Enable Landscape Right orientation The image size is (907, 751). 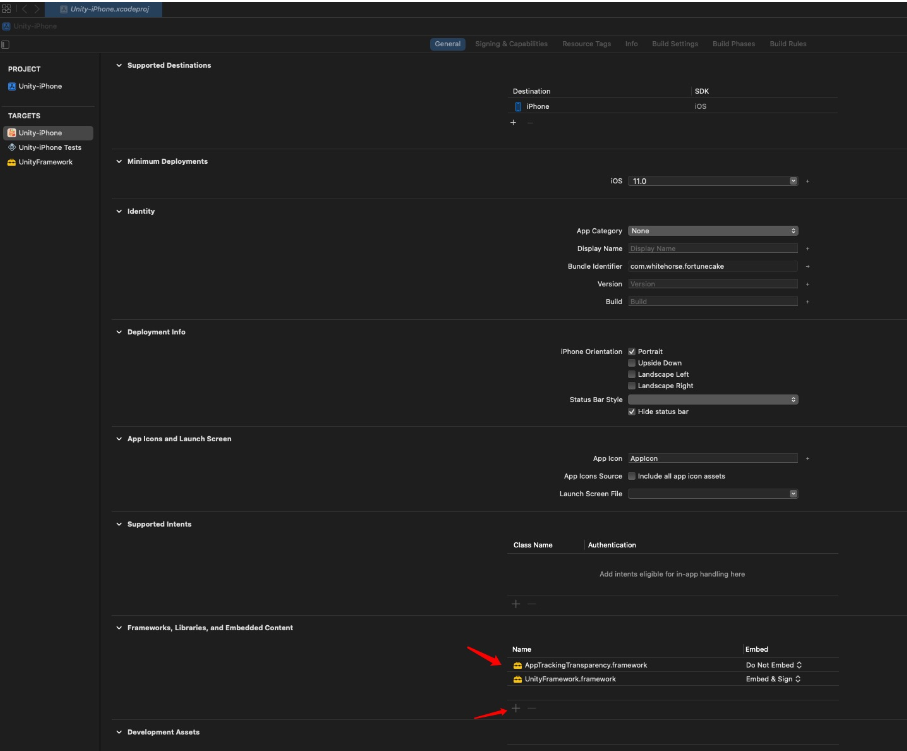tap(632, 386)
